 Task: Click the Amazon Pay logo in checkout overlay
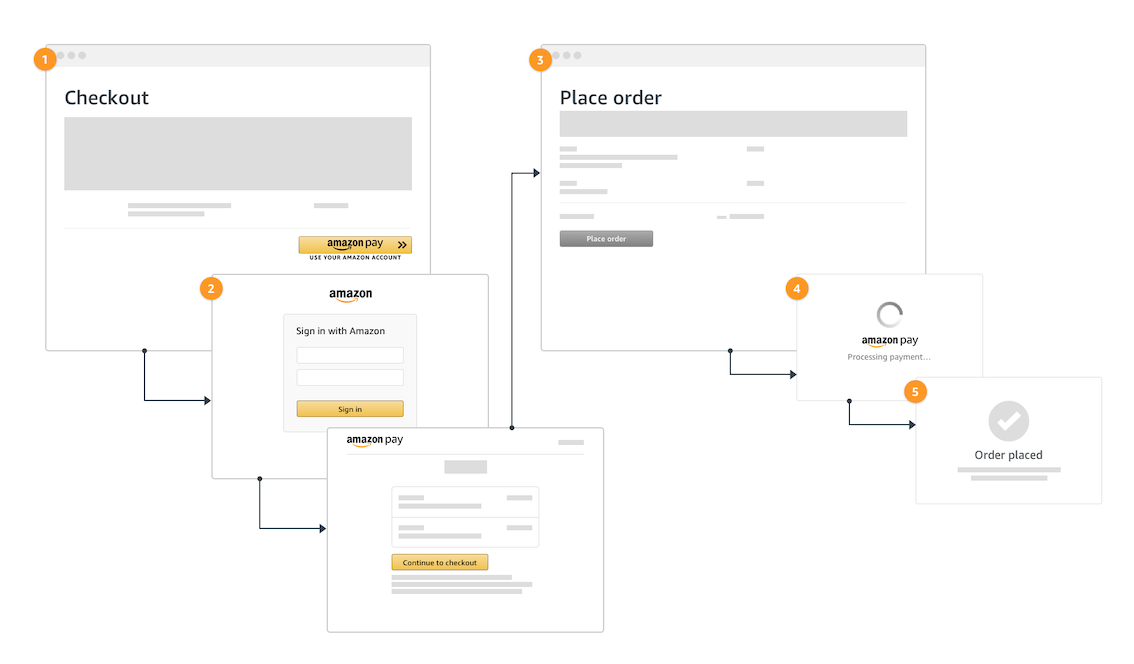[x=374, y=439]
